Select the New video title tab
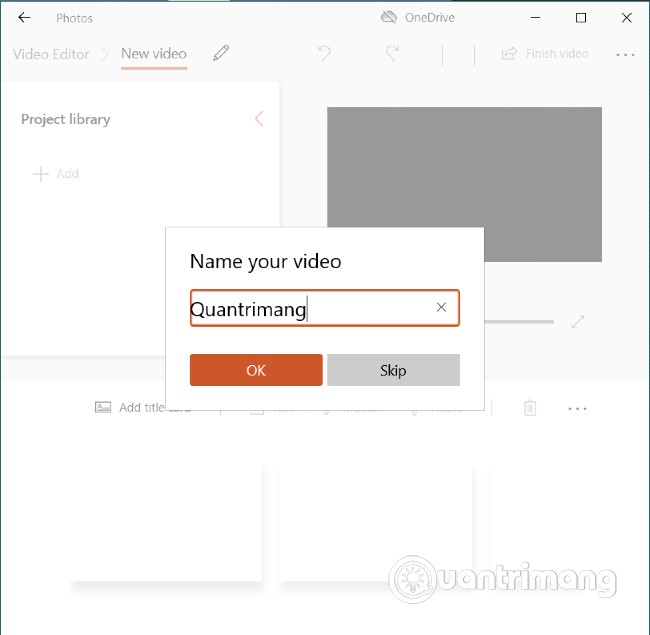 [x=154, y=53]
